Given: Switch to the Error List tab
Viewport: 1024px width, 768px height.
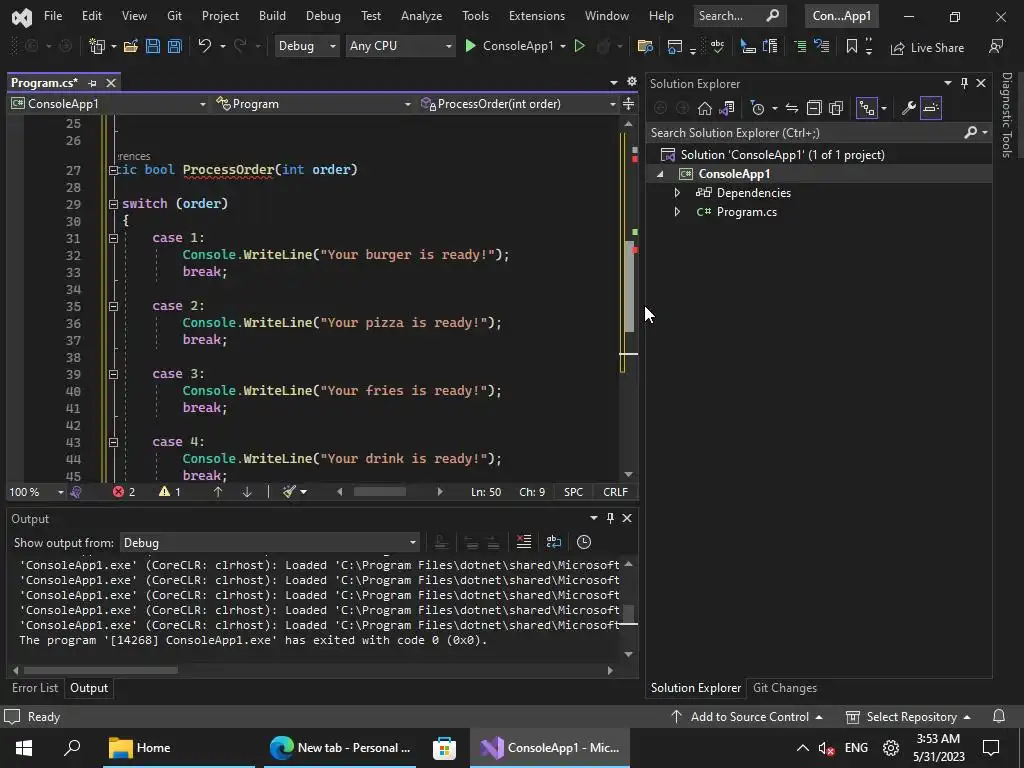Looking at the screenshot, I should tap(35, 688).
